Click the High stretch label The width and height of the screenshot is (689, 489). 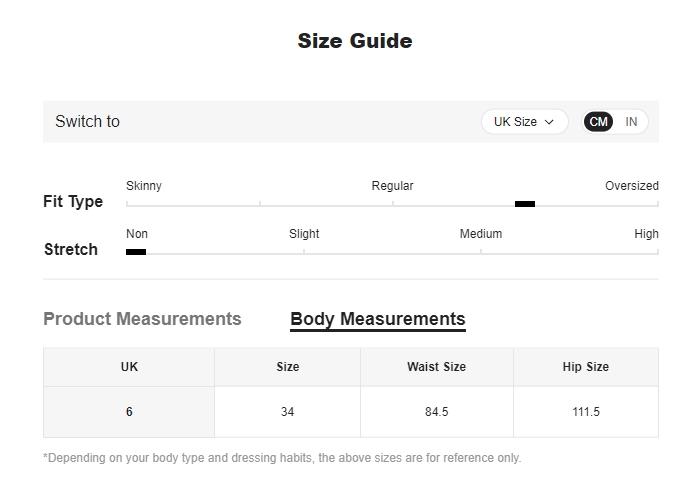click(x=646, y=234)
